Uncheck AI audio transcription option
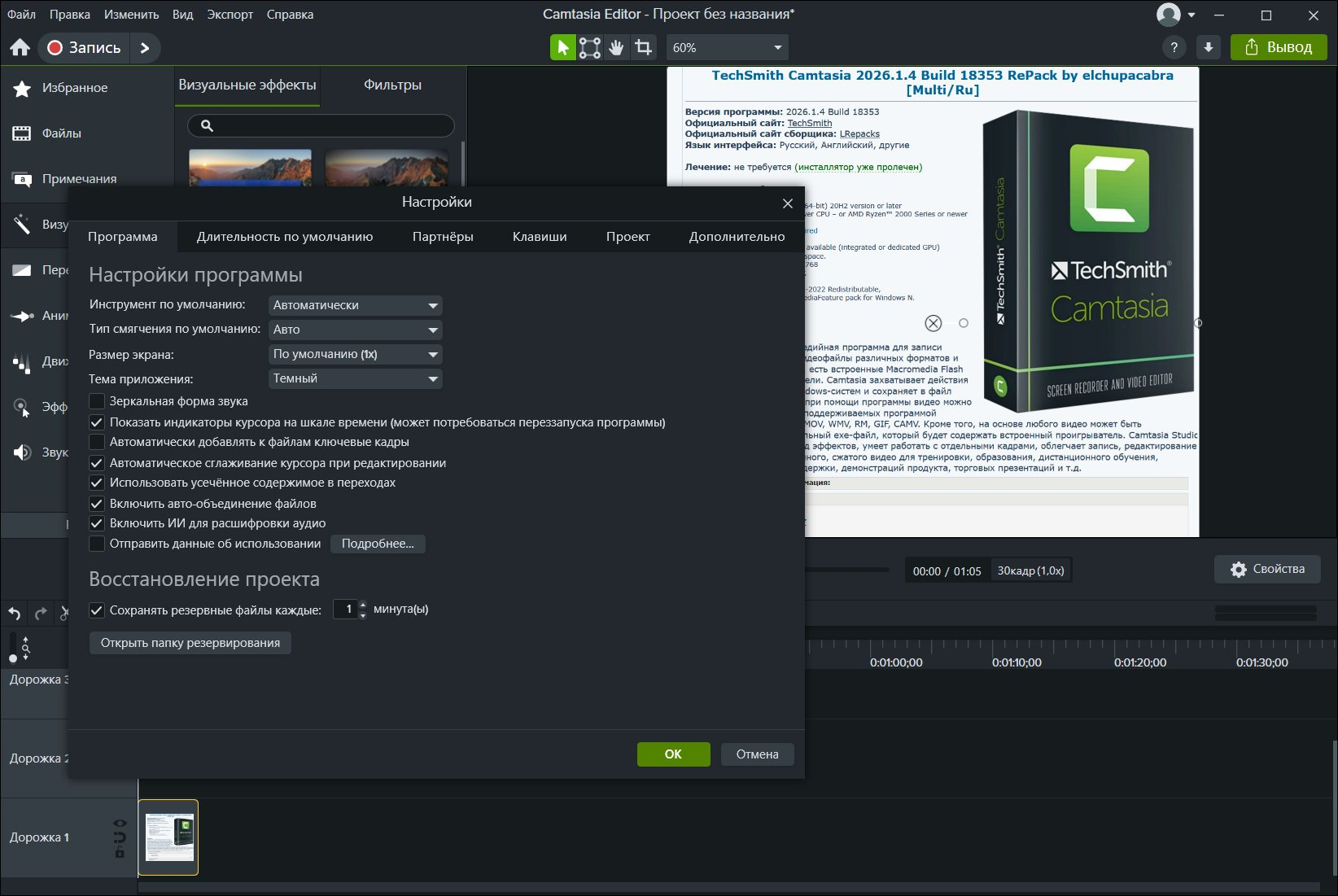 click(97, 523)
